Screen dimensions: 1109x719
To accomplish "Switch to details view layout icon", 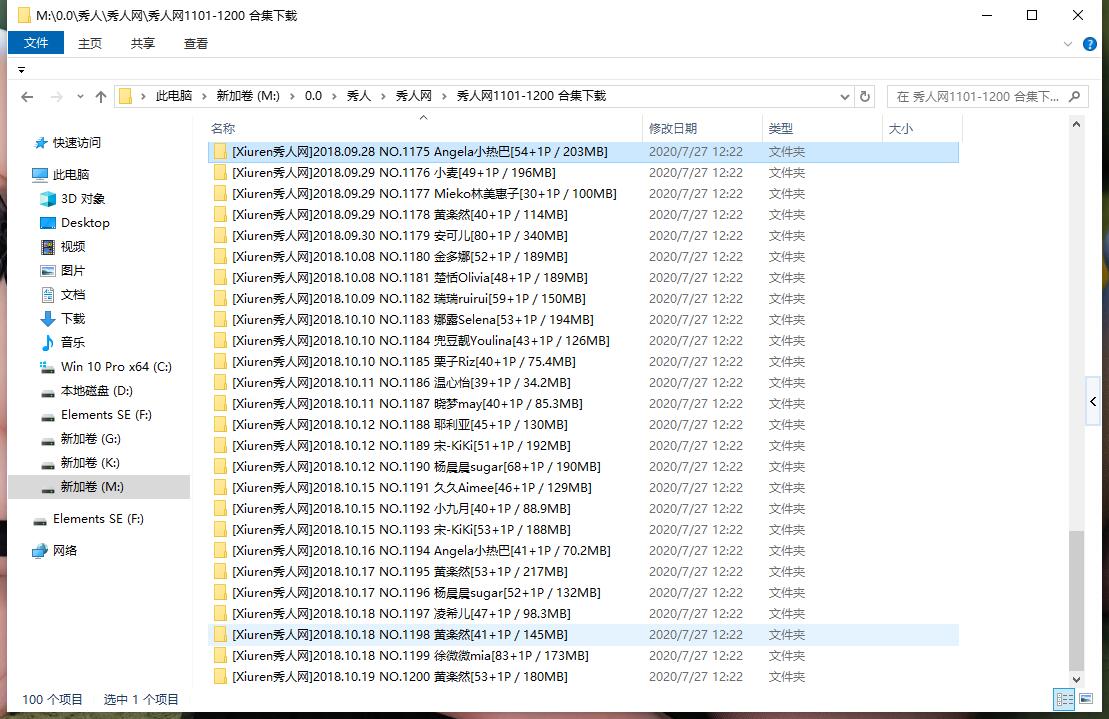I will [1064, 700].
